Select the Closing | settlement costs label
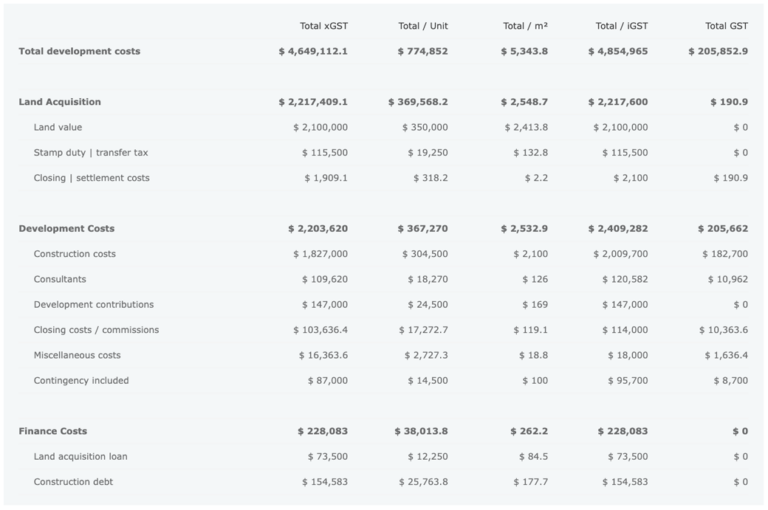The width and height of the screenshot is (768, 510). click(91, 178)
